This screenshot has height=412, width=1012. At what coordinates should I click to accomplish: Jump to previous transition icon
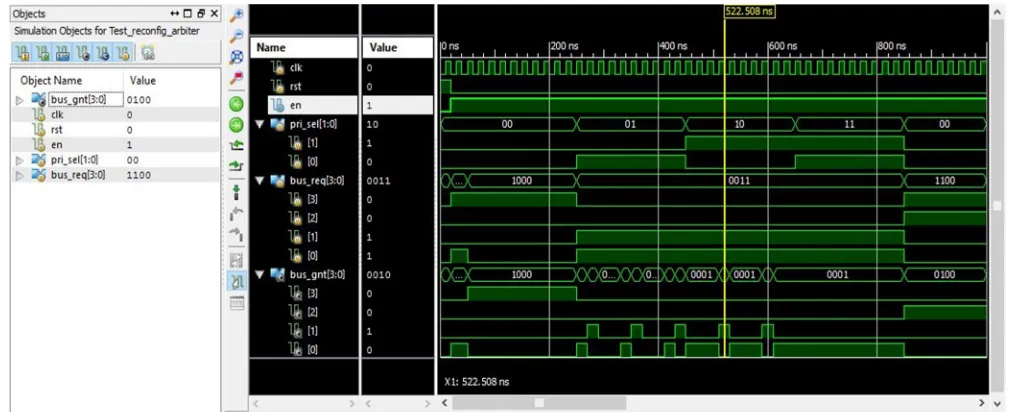pyautogui.click(x=237, y=146)
